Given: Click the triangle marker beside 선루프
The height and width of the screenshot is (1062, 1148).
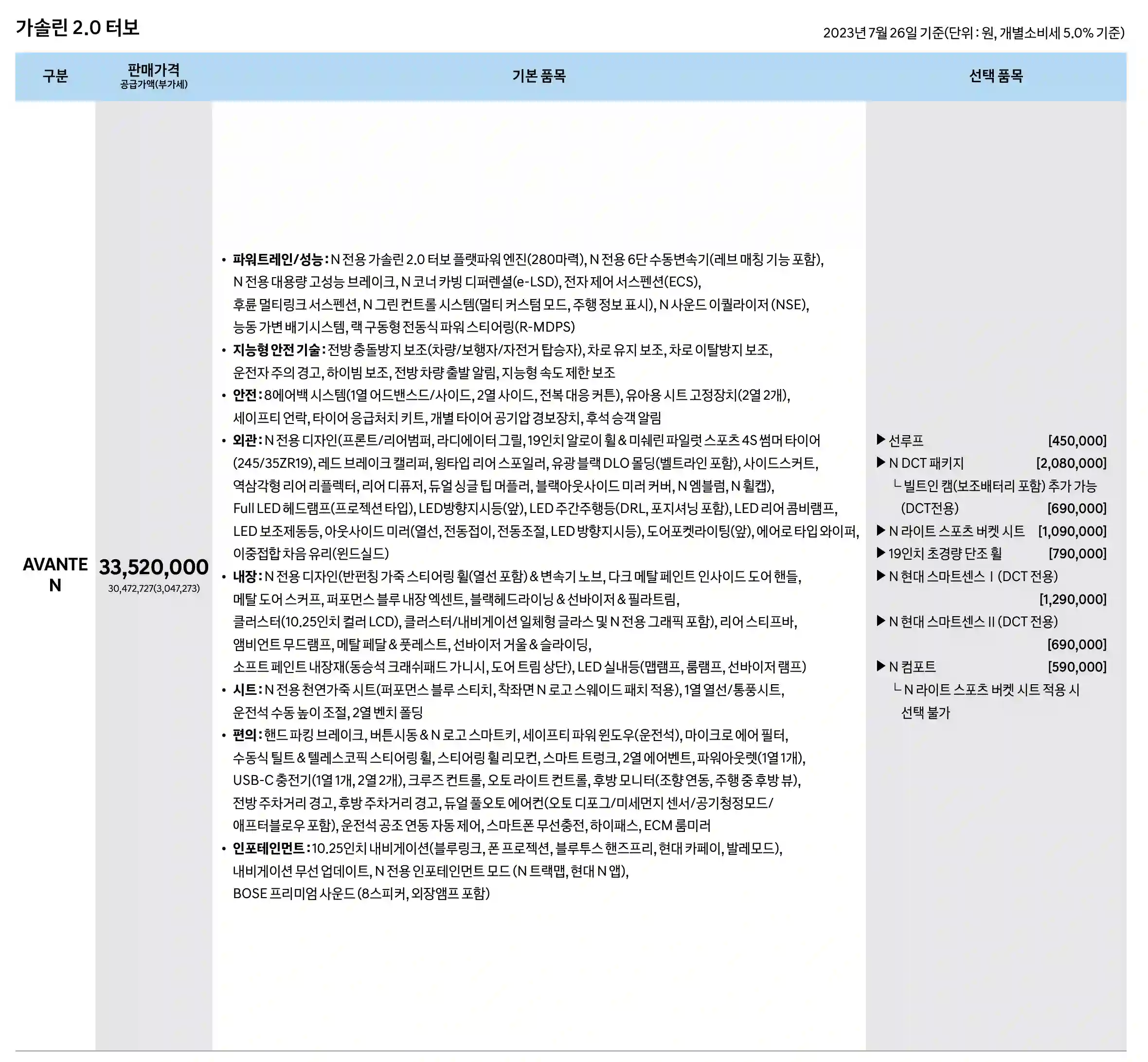Looking at the screenshot, I should coord(880,440).
